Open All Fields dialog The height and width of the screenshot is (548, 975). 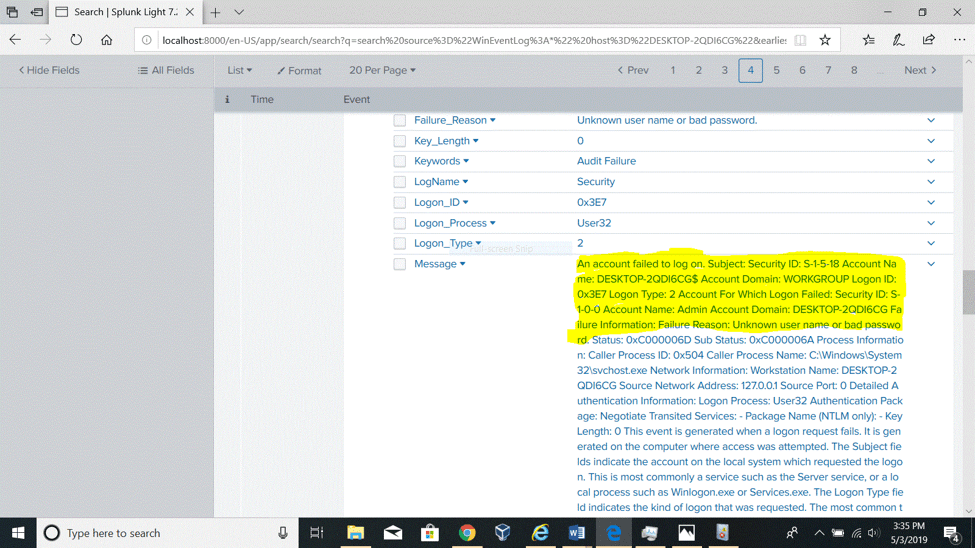(166, 70)
